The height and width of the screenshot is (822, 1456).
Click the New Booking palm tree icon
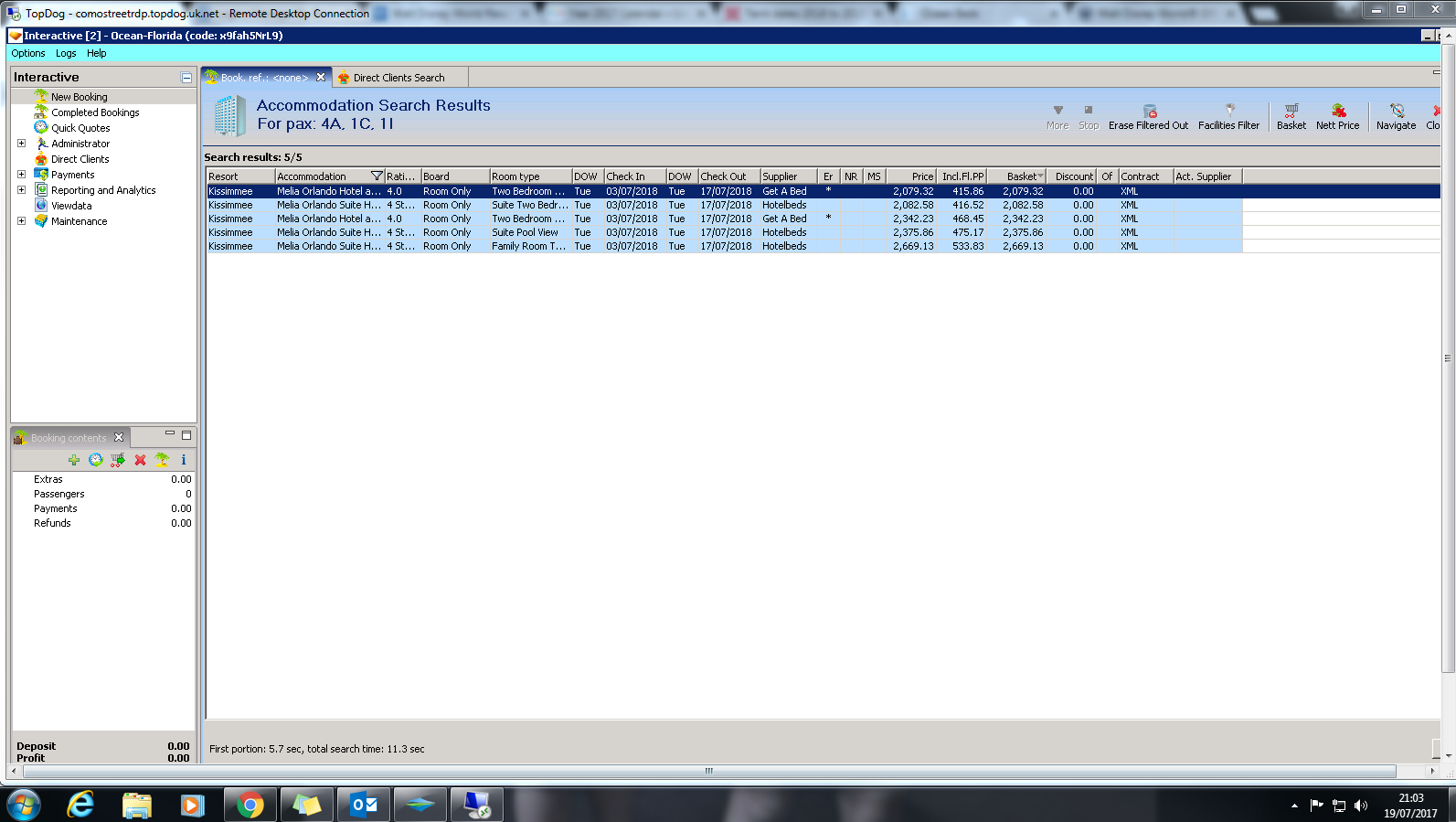[41, 96]
